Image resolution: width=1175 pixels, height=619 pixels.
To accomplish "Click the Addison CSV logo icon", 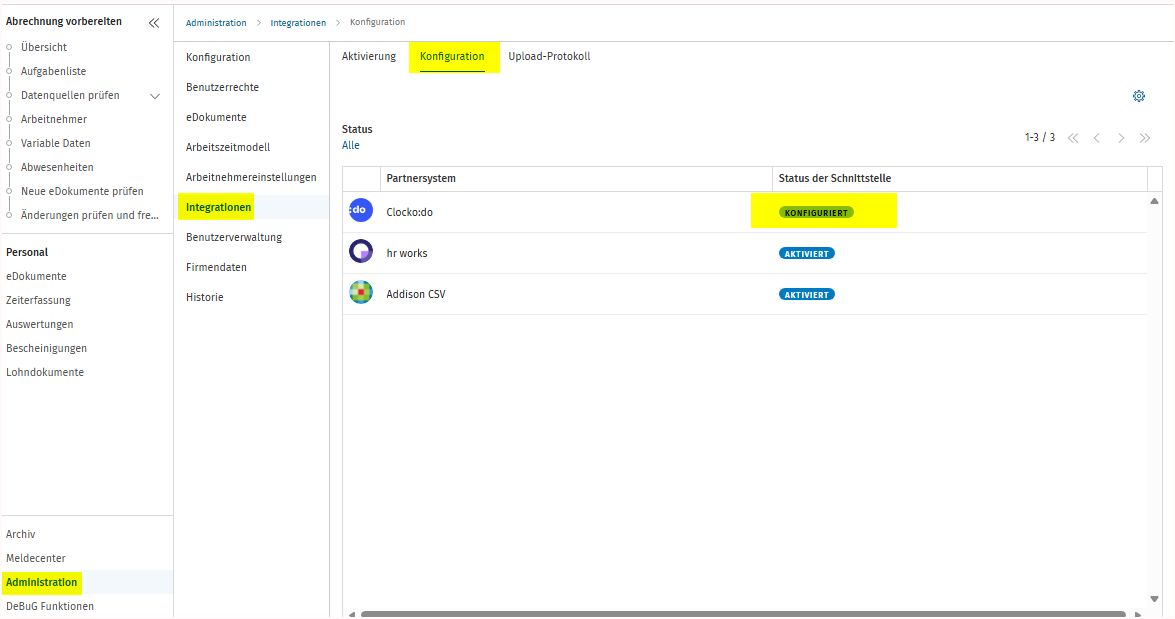I will pyautogui.click(x=361, y=292).
